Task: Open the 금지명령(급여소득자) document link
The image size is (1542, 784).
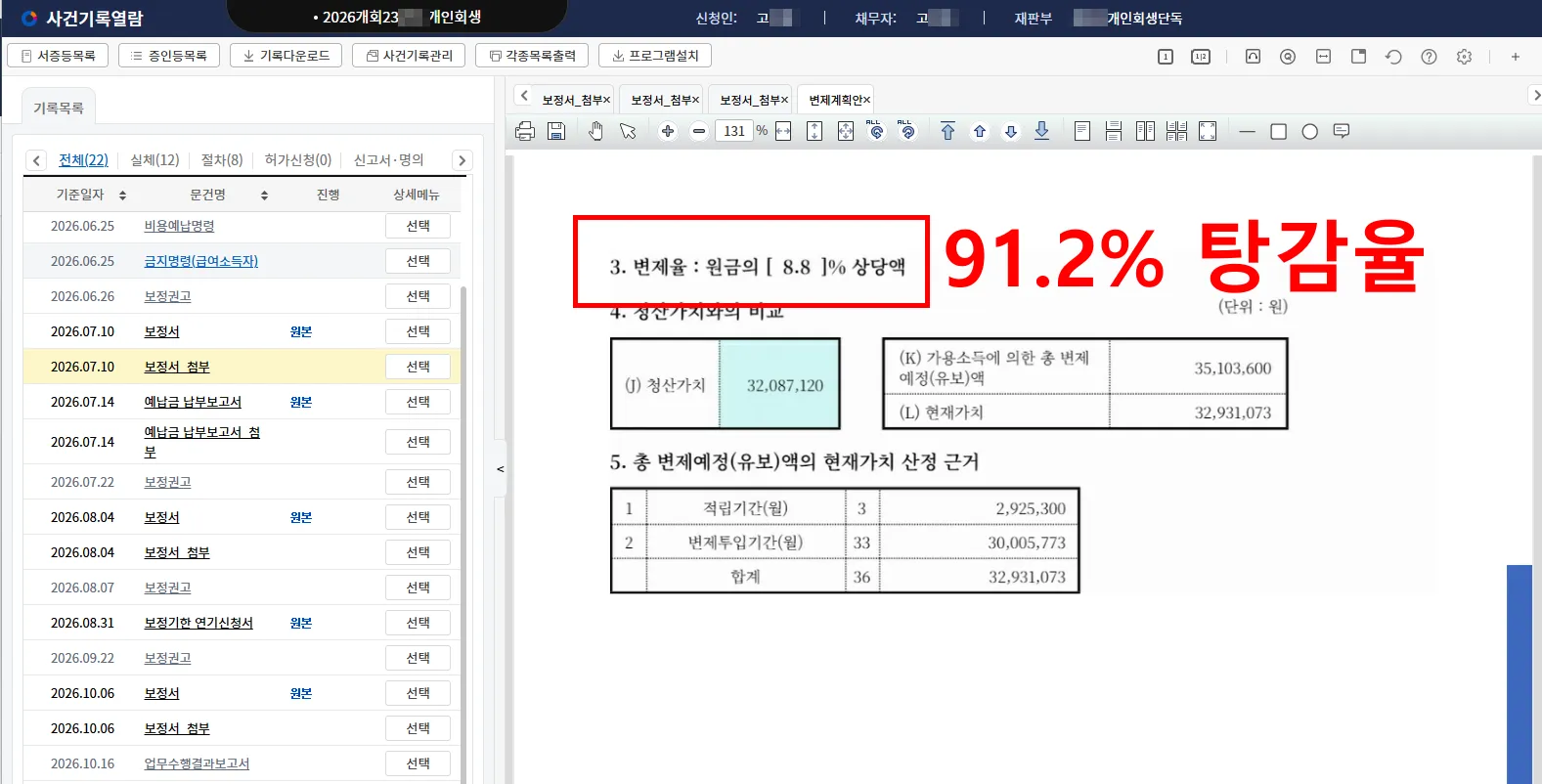Action: 201,261
